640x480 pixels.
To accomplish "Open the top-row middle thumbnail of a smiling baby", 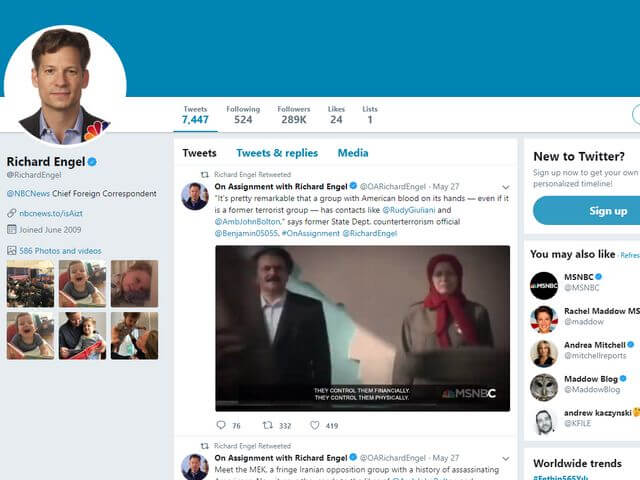I will [x=82, y=284].
